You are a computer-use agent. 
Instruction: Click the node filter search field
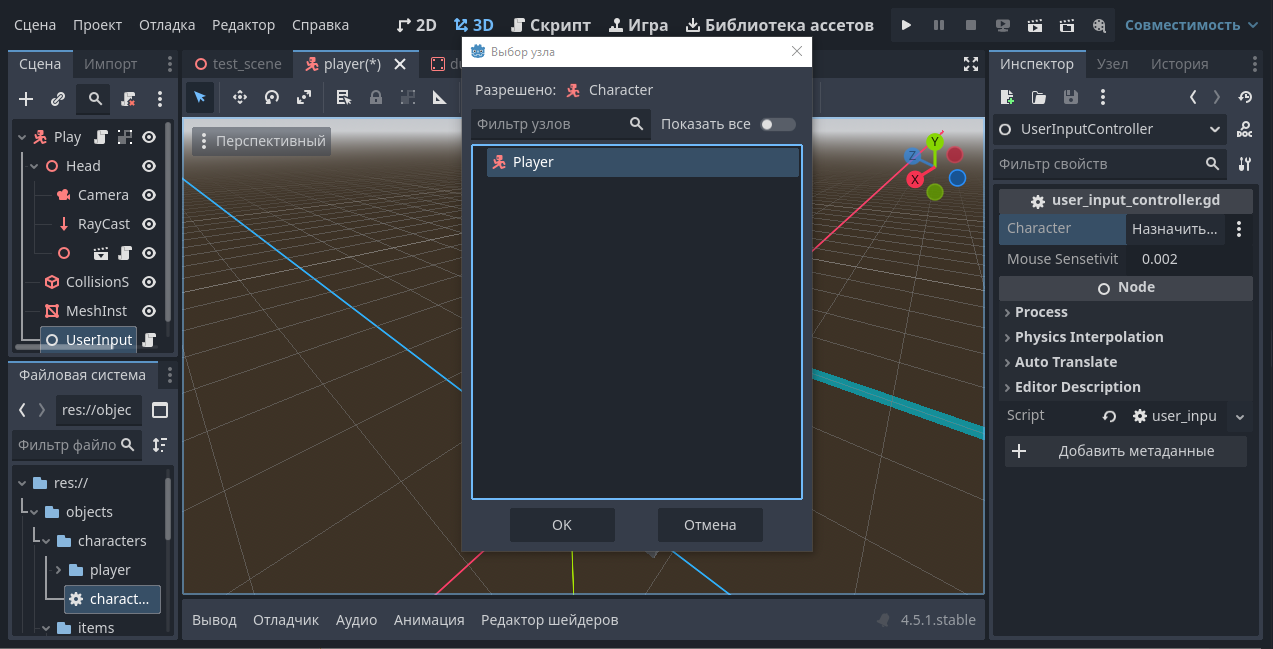[550, 124]
